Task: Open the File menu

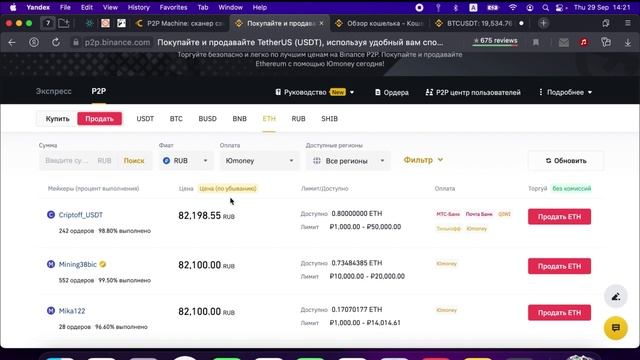Action: pos(65,7)
